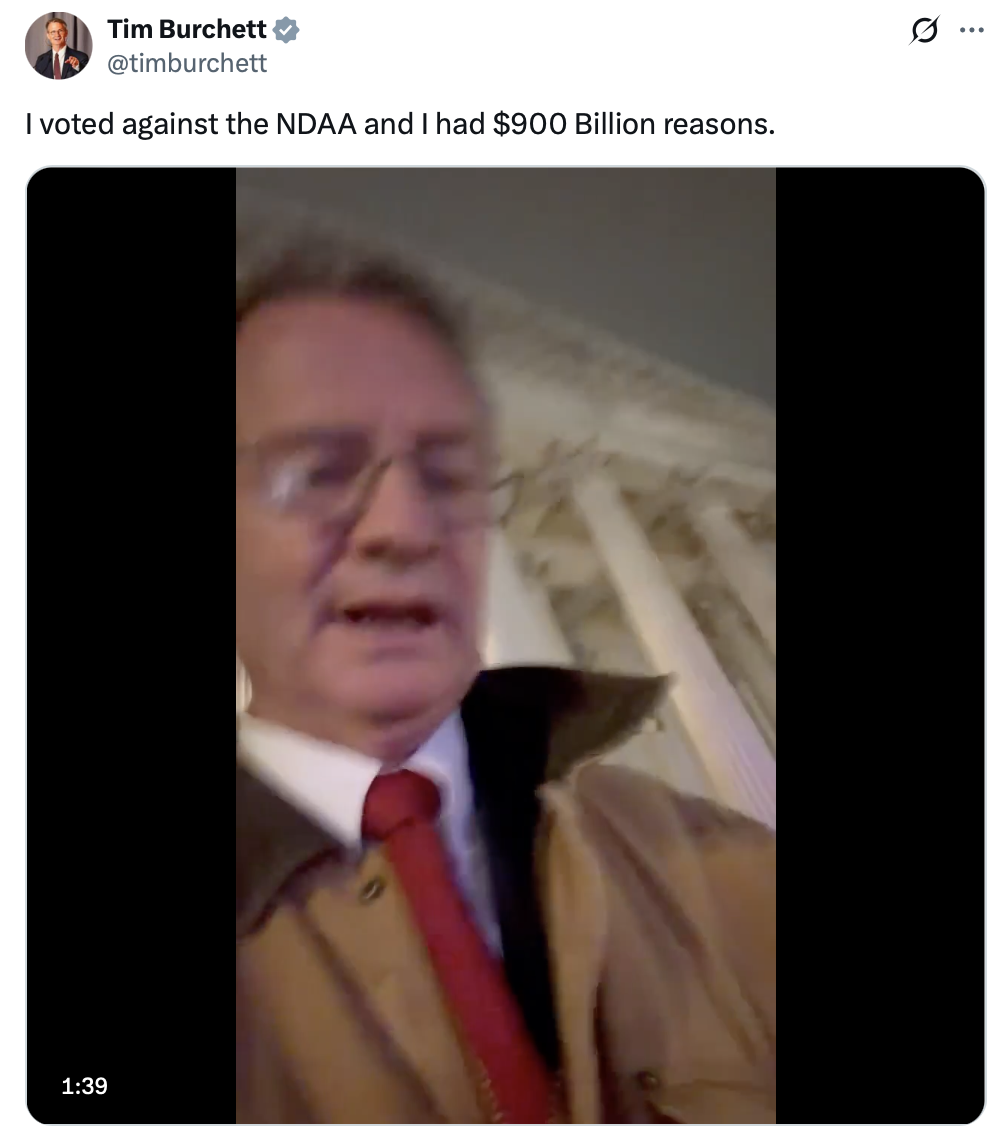Click the Tim Burchett display name
Viewport: 1004px width, 1140px height.
(x=187, y=29)
